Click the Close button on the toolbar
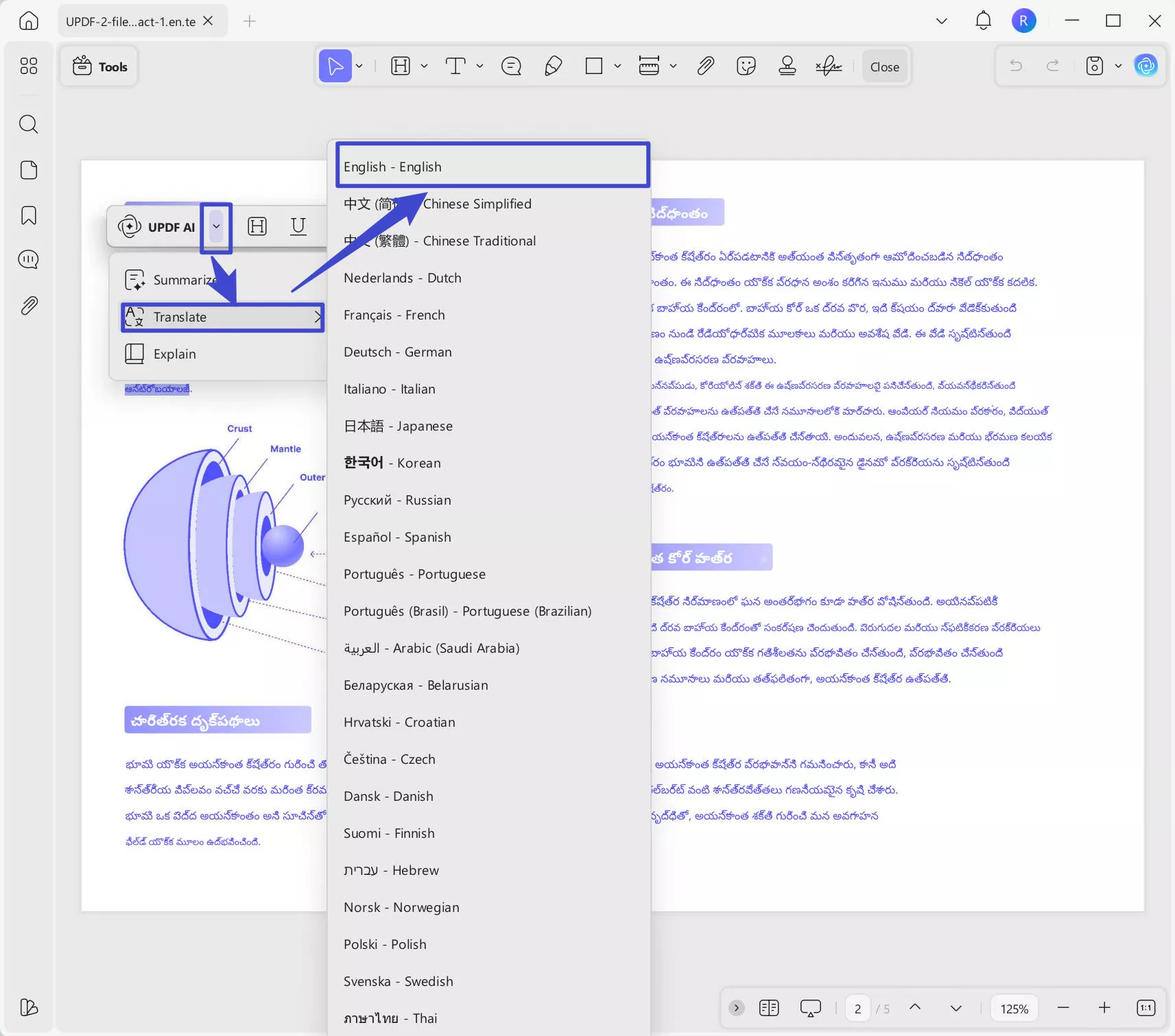This screenshot has width=1175, height=1036. tap(883, 66)
